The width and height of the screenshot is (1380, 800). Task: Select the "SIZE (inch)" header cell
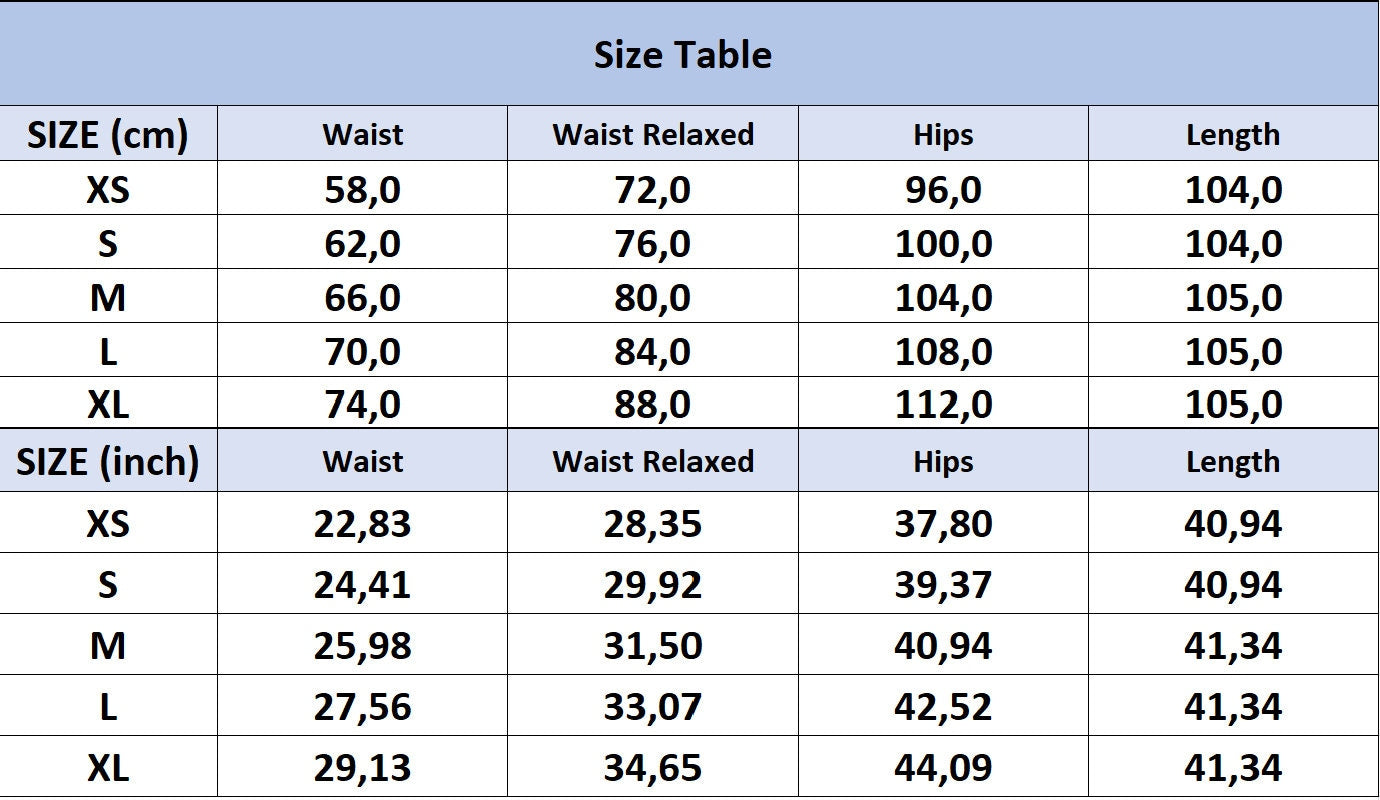(x=108, y=461)
